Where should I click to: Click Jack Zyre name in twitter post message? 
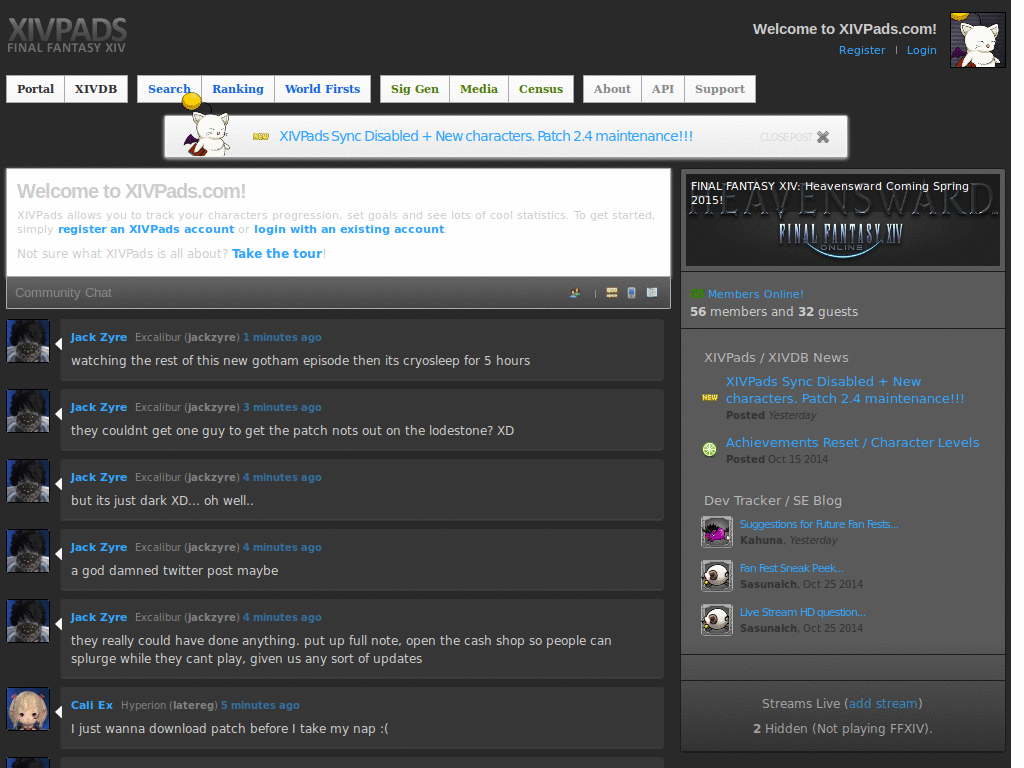pyautogui.click(x=99, y=547)
